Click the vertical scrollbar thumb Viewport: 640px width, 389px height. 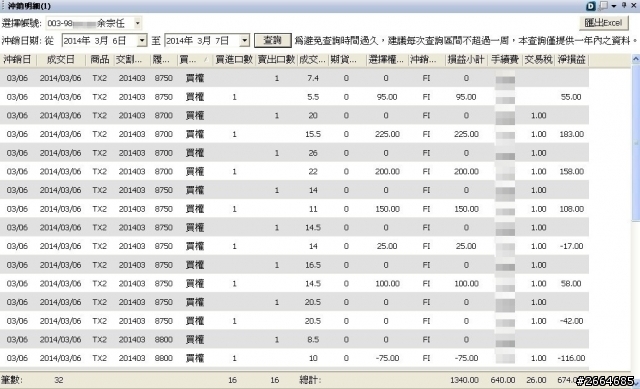click(x=636, y=143)
